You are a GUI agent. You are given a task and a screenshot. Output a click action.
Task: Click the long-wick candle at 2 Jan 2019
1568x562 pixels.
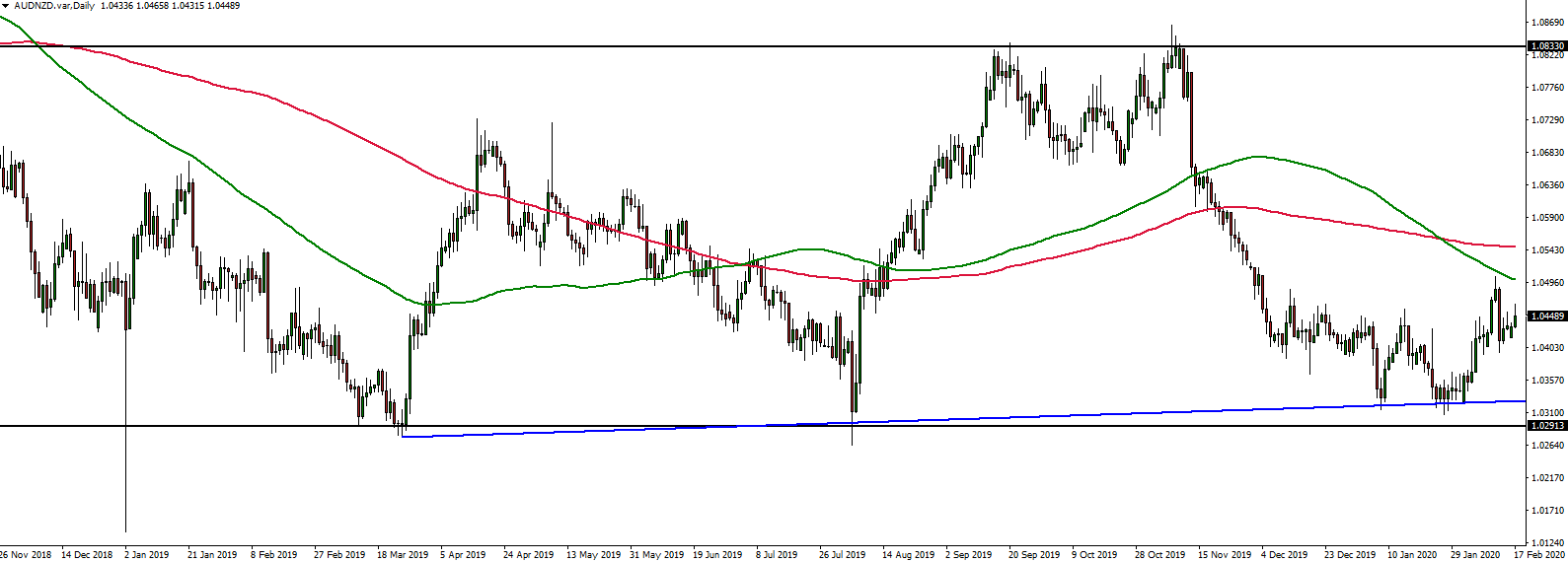click(x=126, y=404)
